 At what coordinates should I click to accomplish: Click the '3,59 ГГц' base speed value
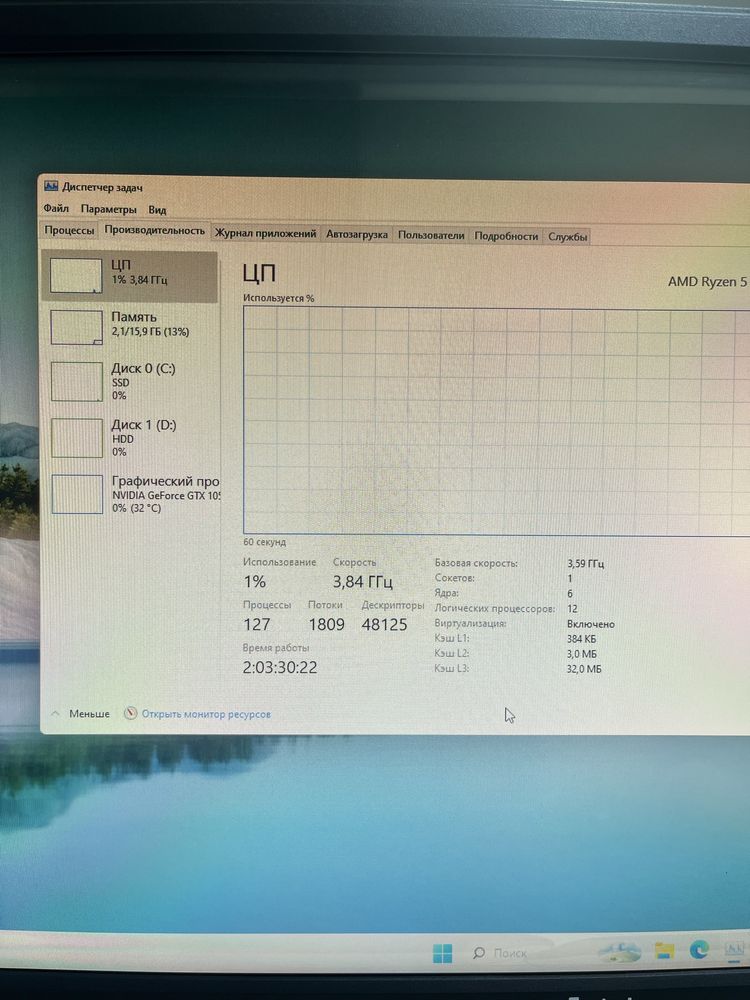(585, 564)
